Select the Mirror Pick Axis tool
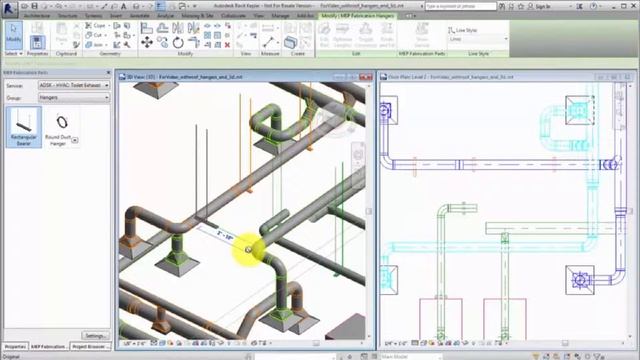640x360 pixels. [178, 28]
